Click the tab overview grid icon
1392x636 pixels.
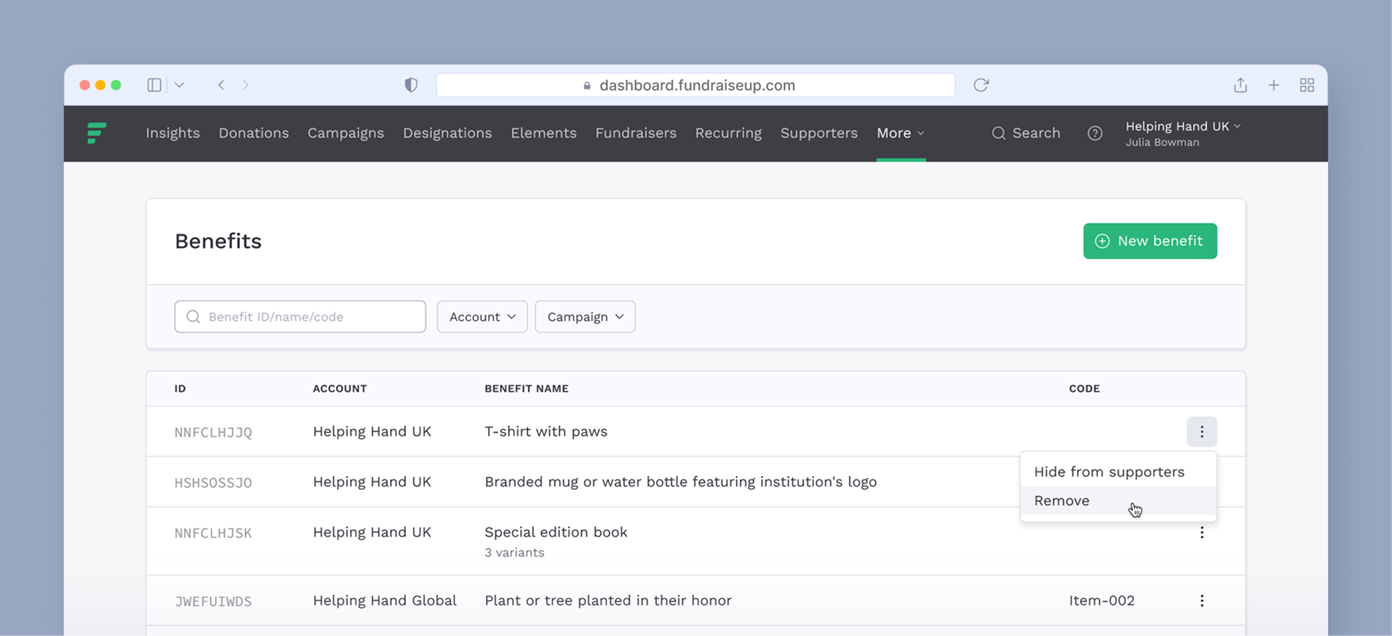[x=1307, y=85]
